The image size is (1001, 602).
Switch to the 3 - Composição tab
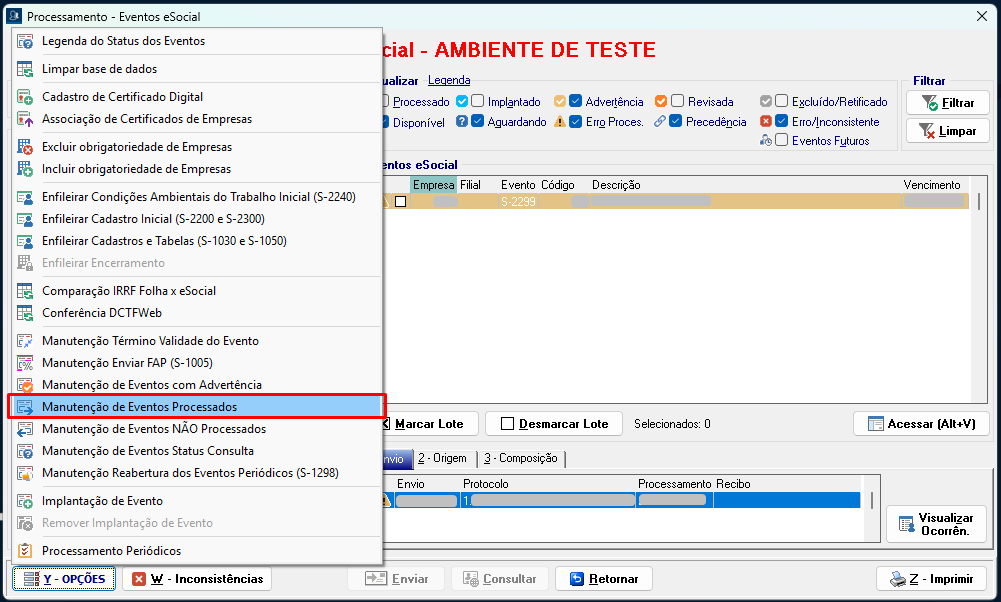(x=520, y=458)
